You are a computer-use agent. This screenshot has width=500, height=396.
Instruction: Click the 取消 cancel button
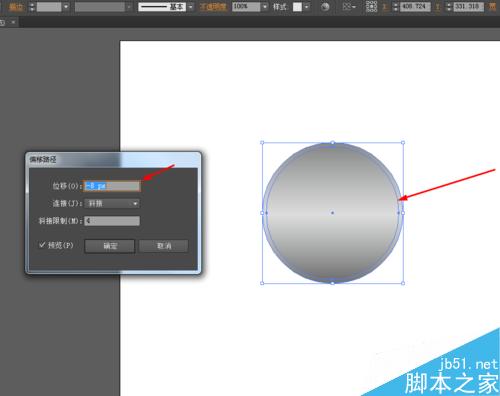click(x=164, y=246)
